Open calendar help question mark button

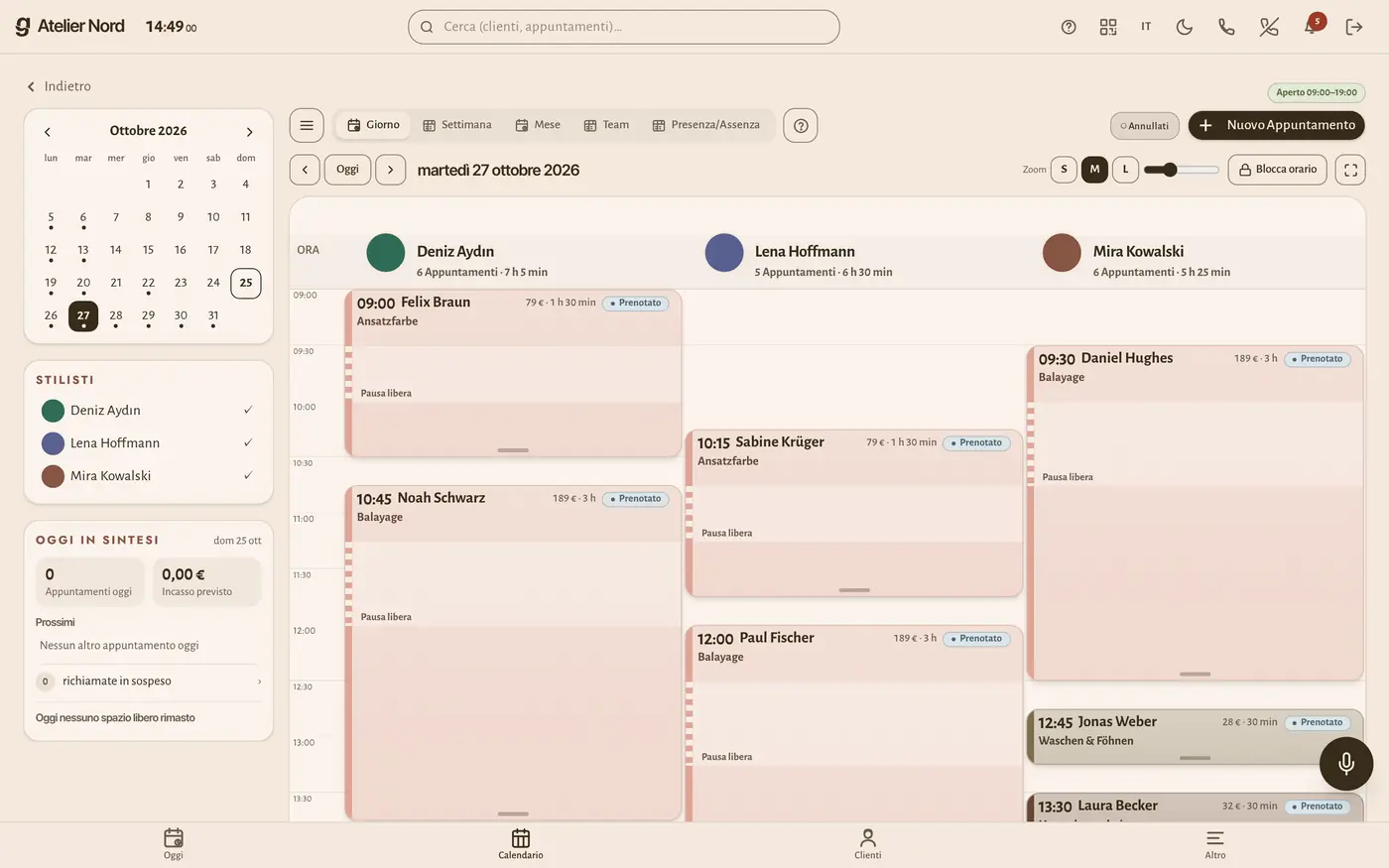pyautogui.click(x=801, y=125)
